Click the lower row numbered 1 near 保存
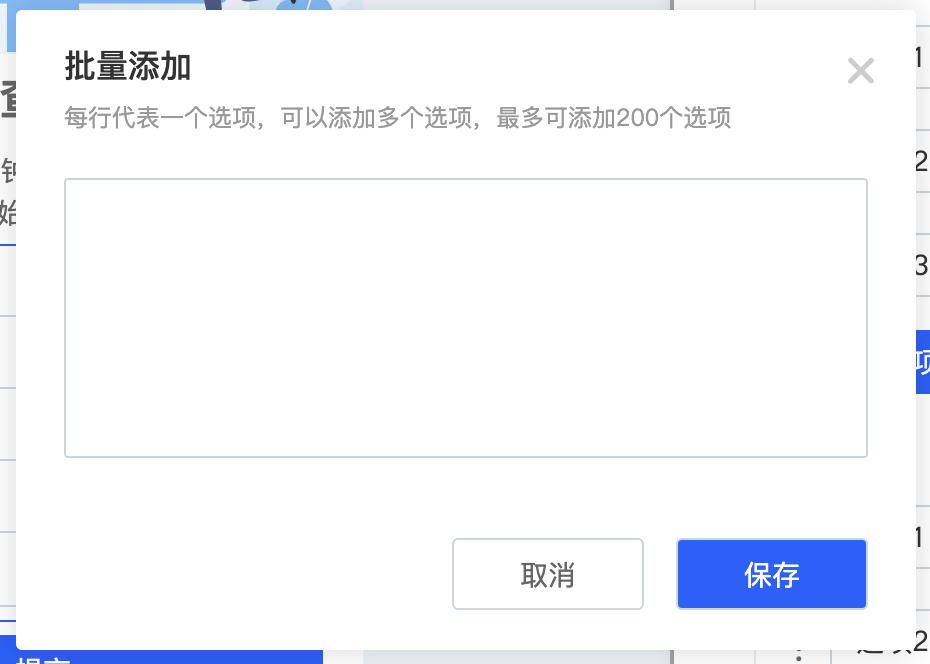Screen dimensions: 930x664 [923, 537]
